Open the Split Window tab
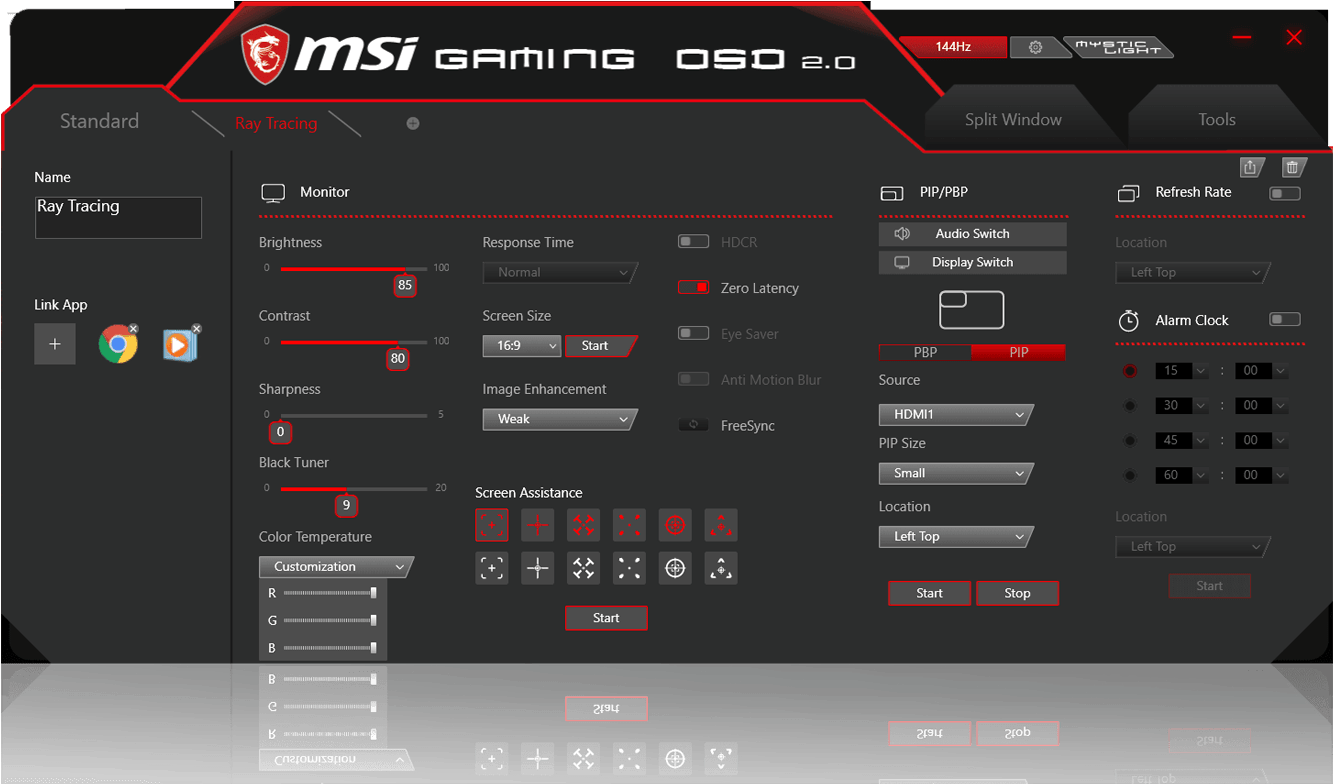This screenshot has height=784, width=1333. 1013,119
